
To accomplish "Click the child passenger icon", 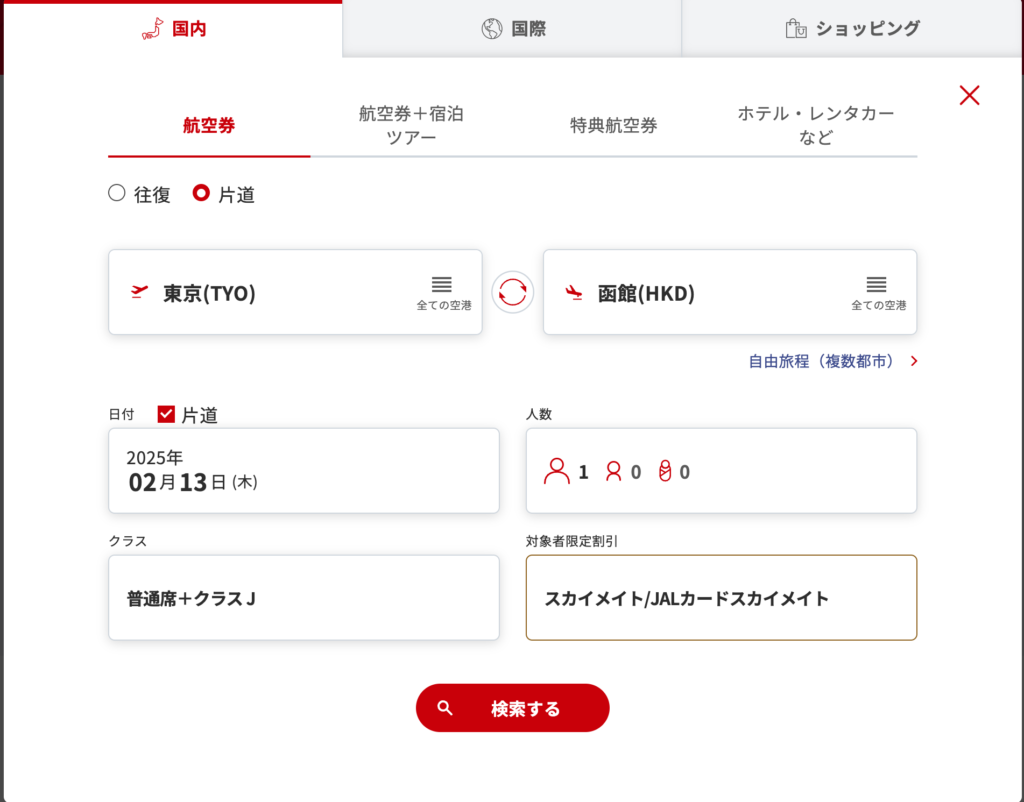I will (613, 472).
